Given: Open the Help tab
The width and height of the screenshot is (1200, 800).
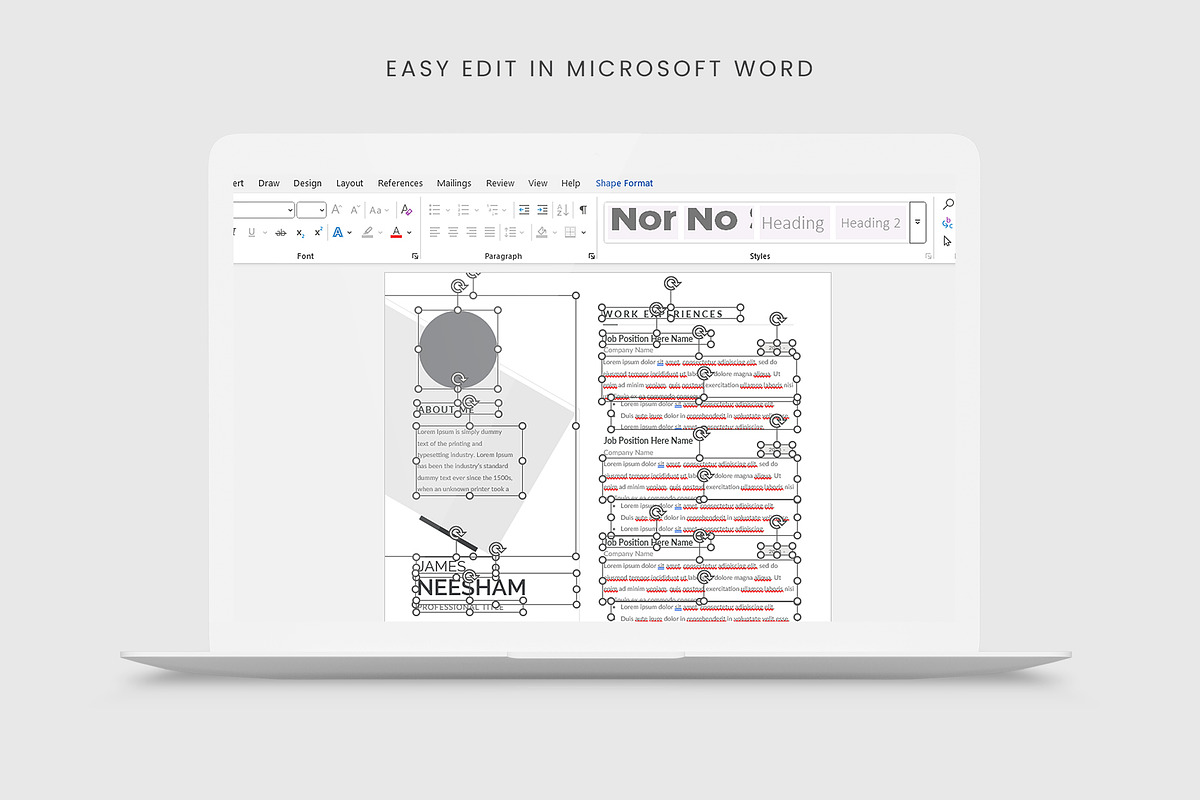Looking at the screenshot, I should pyautogui.click(x=571, y=183).
